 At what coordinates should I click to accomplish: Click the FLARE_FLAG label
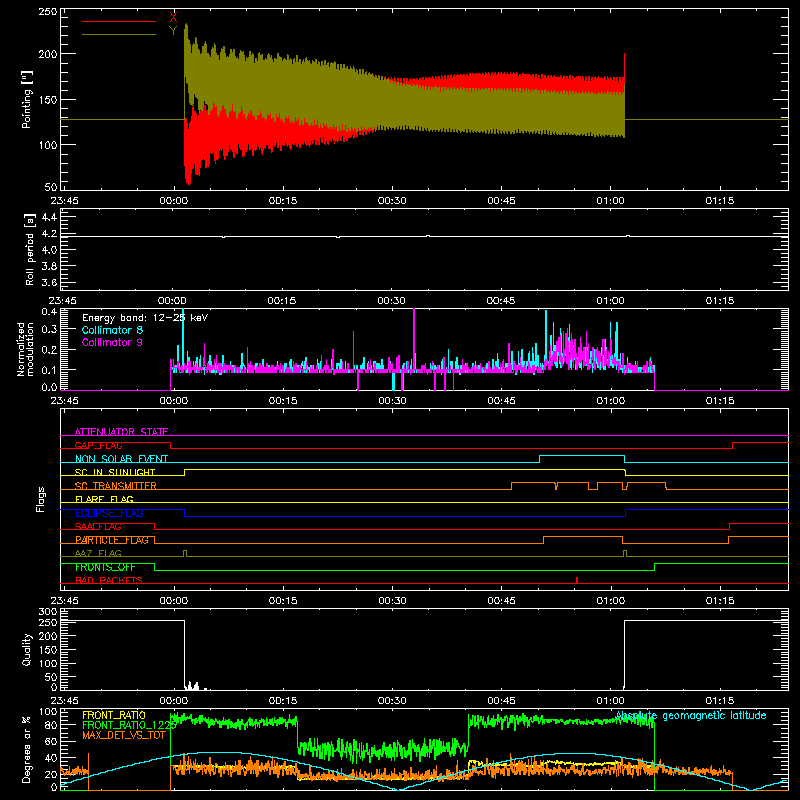pos(104,499)
